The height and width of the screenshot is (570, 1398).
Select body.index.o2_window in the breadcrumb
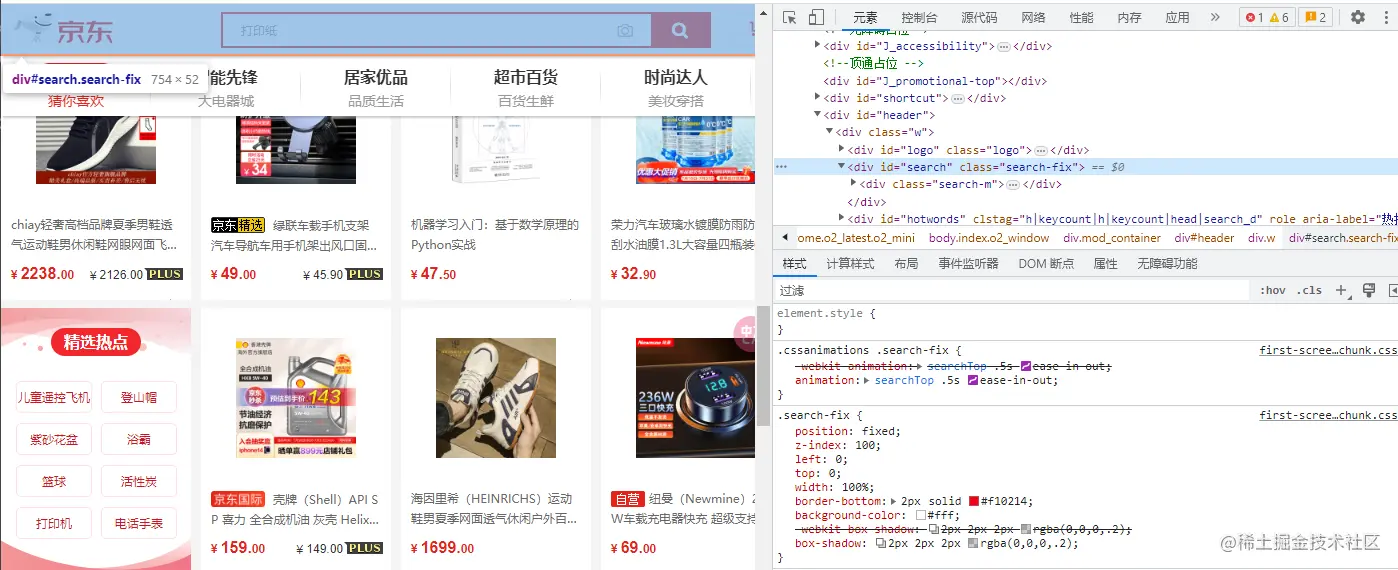[989, 238]
